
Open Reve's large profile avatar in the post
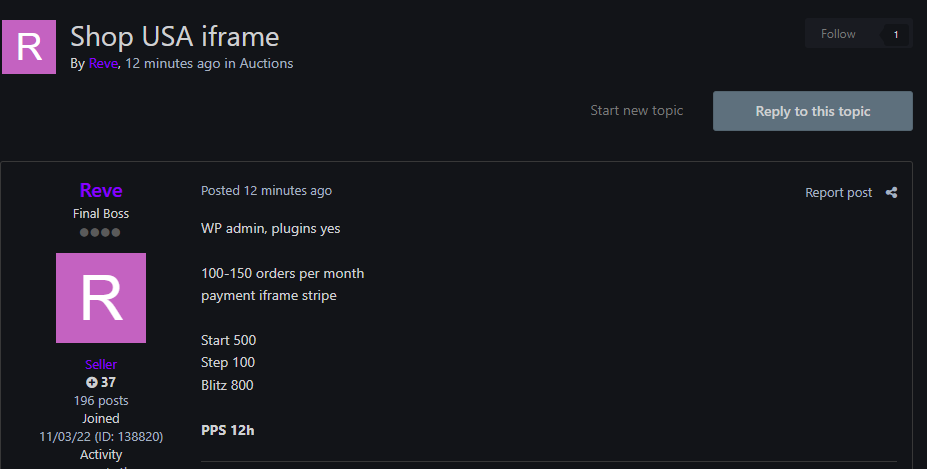coord(101,298)
